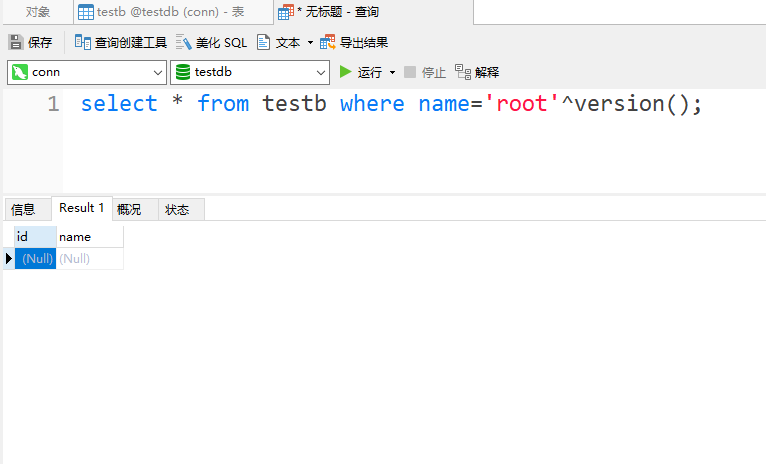
Task: Open the Profile (概况) tab
Action: pyautogui.click(x=129, y=209)
